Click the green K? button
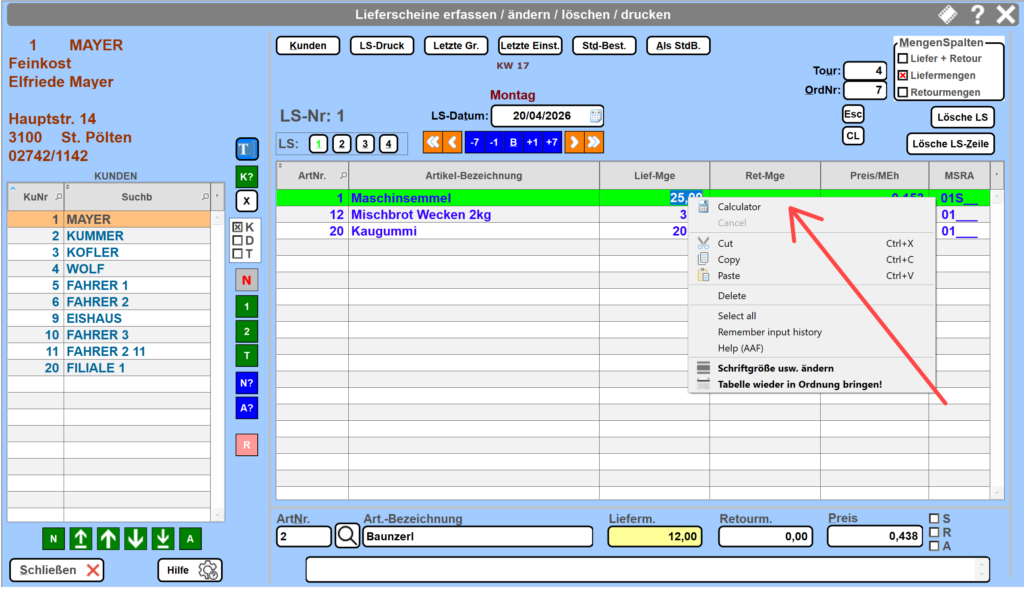The width and height of the screenshot is (1024, 589). (246, 176)
